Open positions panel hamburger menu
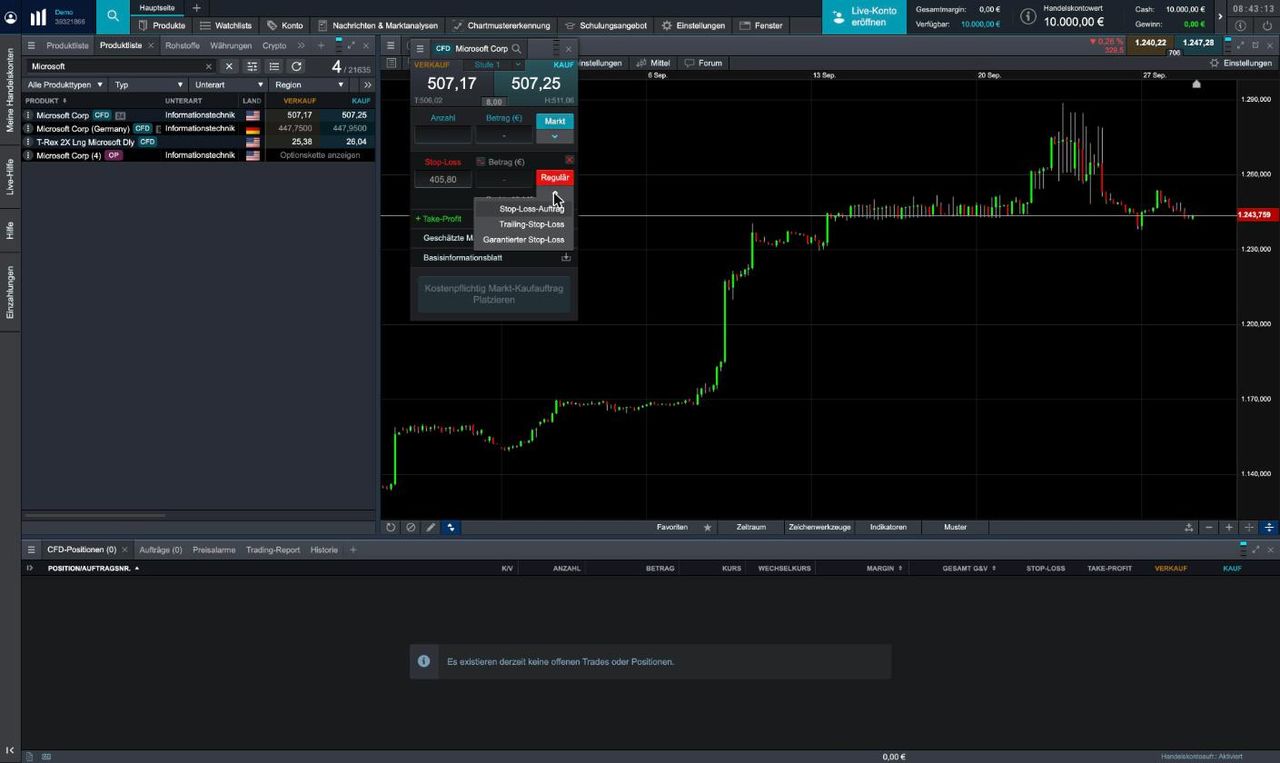 [31, 549]
